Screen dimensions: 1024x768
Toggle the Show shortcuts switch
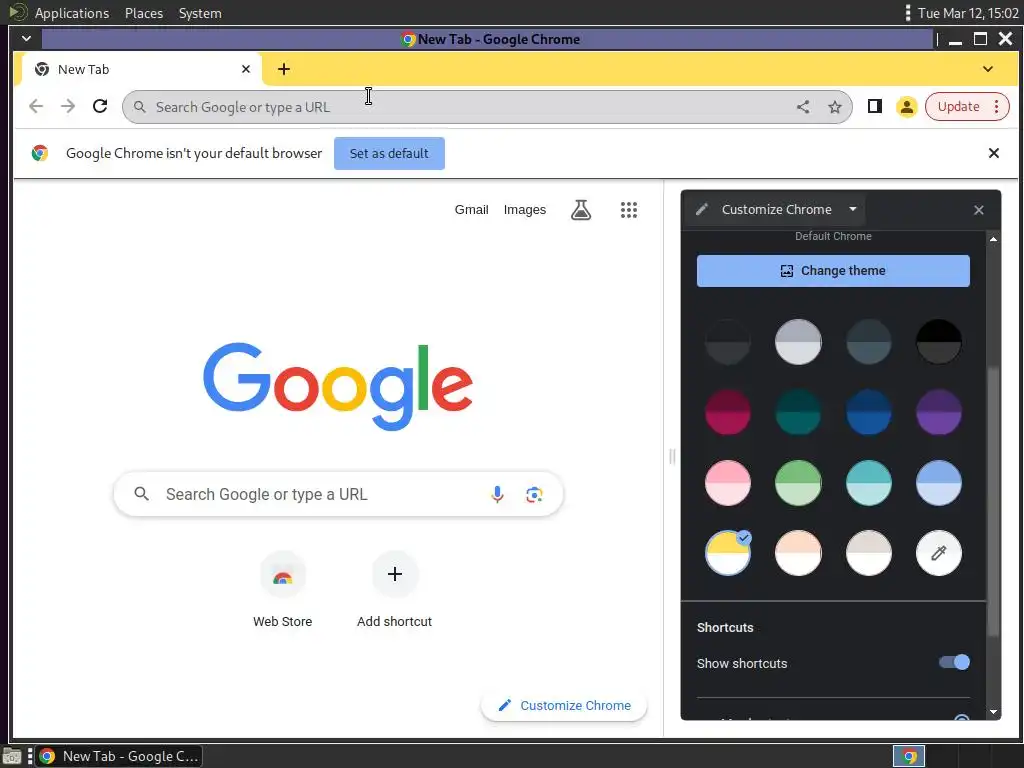[954, 662]
